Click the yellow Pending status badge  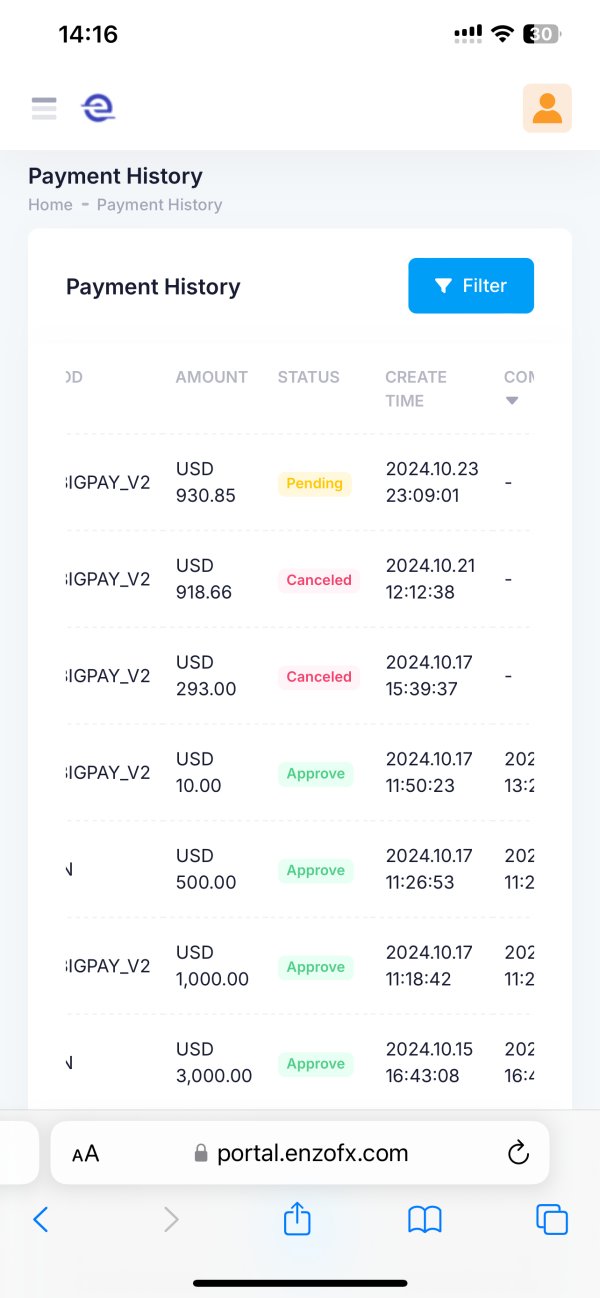[314, 483]
